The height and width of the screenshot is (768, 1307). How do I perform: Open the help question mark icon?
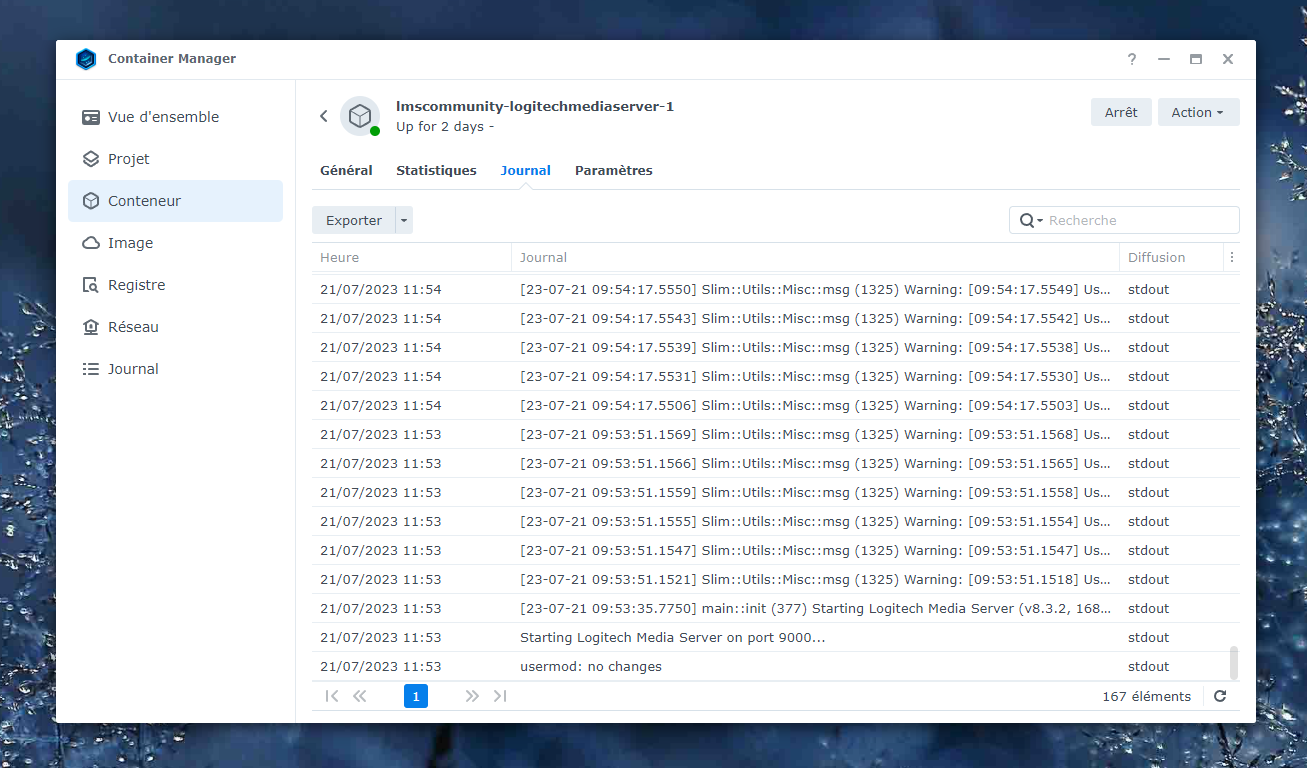(x=1132, y=59)
